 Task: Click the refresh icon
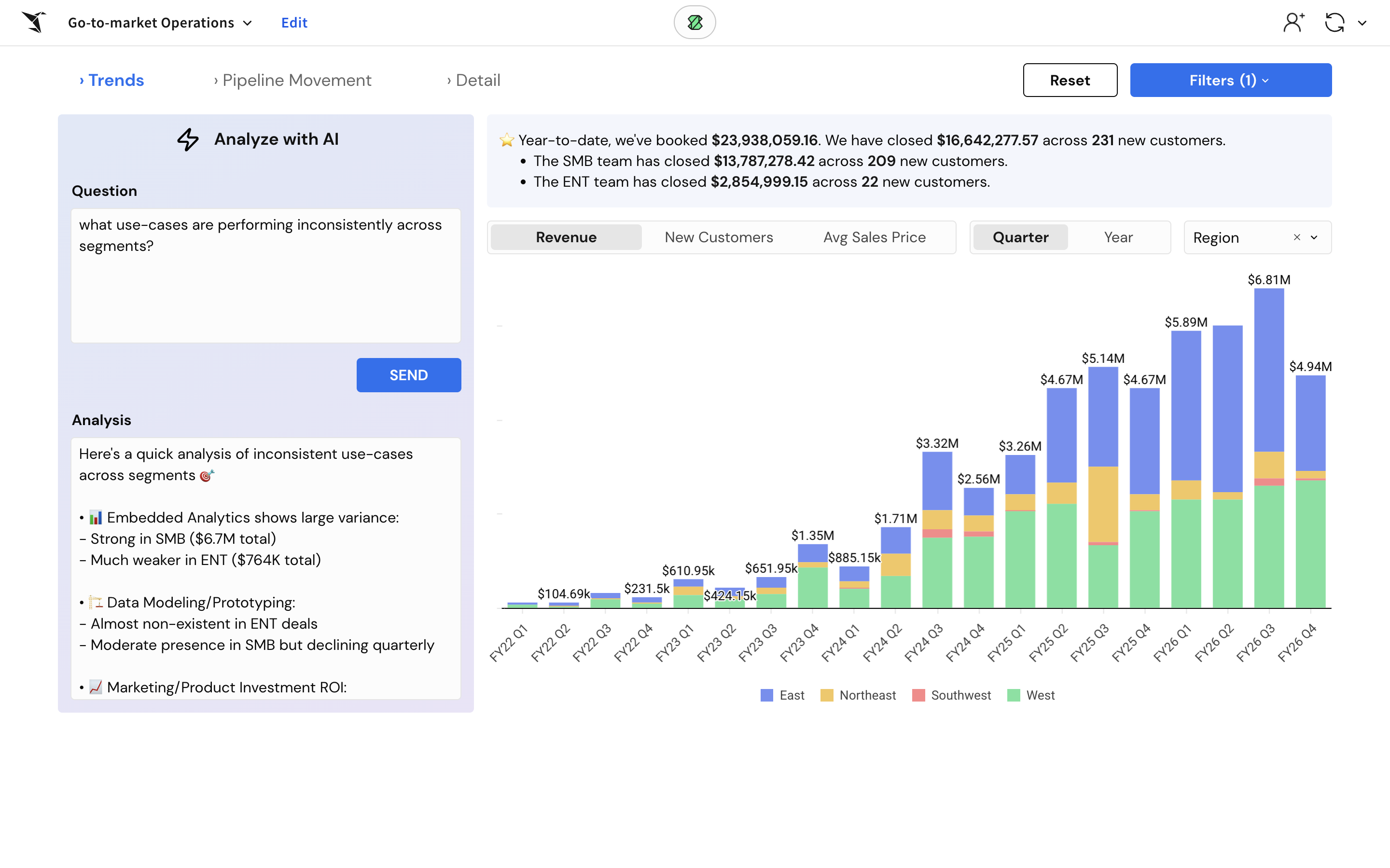[1334, 22]
